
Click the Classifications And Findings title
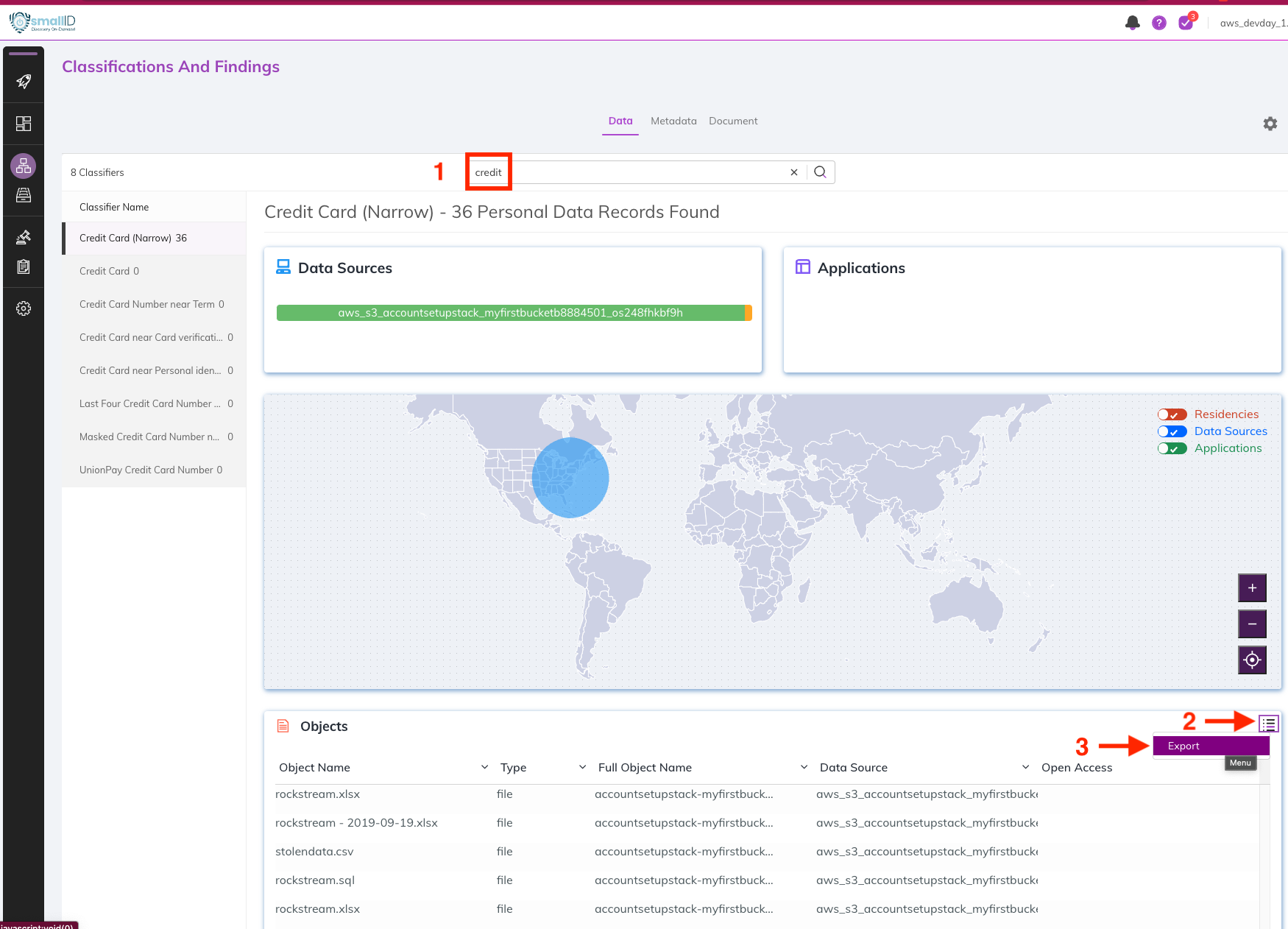(171, 66)
